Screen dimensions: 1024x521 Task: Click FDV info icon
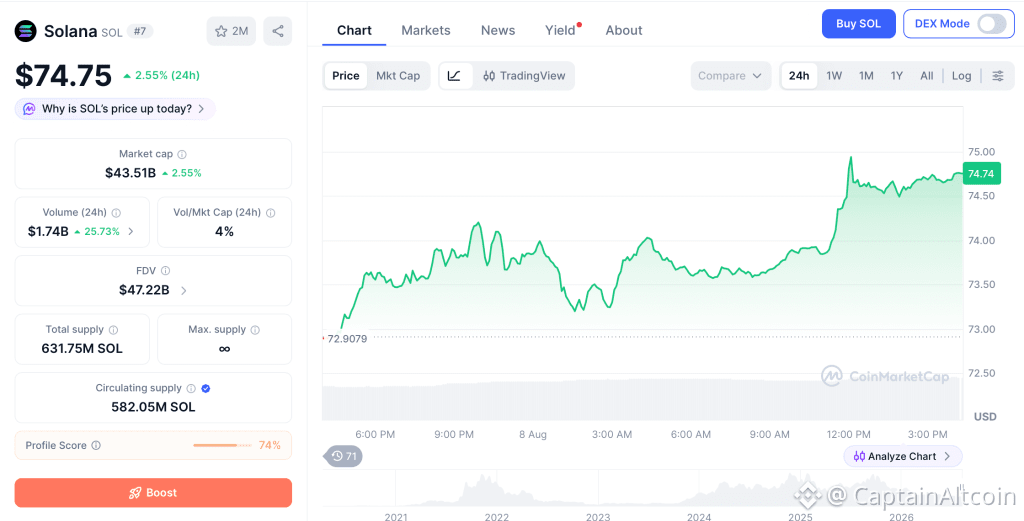click(166, 271)
